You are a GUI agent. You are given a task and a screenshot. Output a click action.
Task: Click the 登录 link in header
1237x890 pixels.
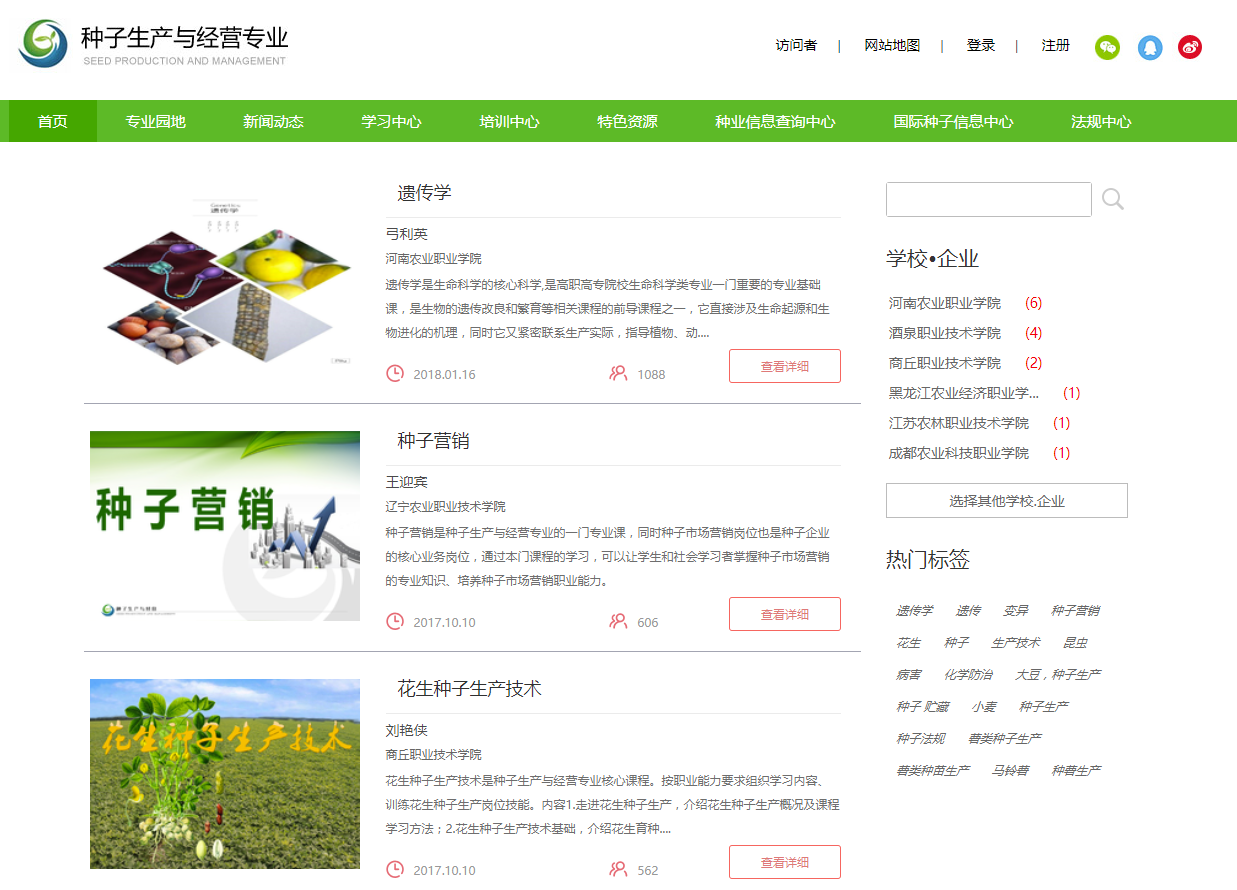point(980,46)
